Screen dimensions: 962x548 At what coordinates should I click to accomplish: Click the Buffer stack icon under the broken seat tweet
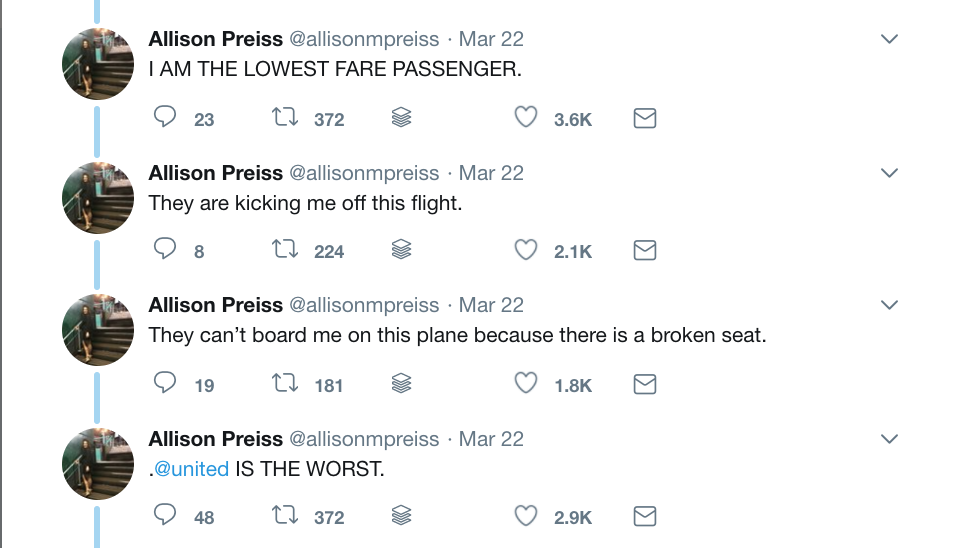pos(401,383)
